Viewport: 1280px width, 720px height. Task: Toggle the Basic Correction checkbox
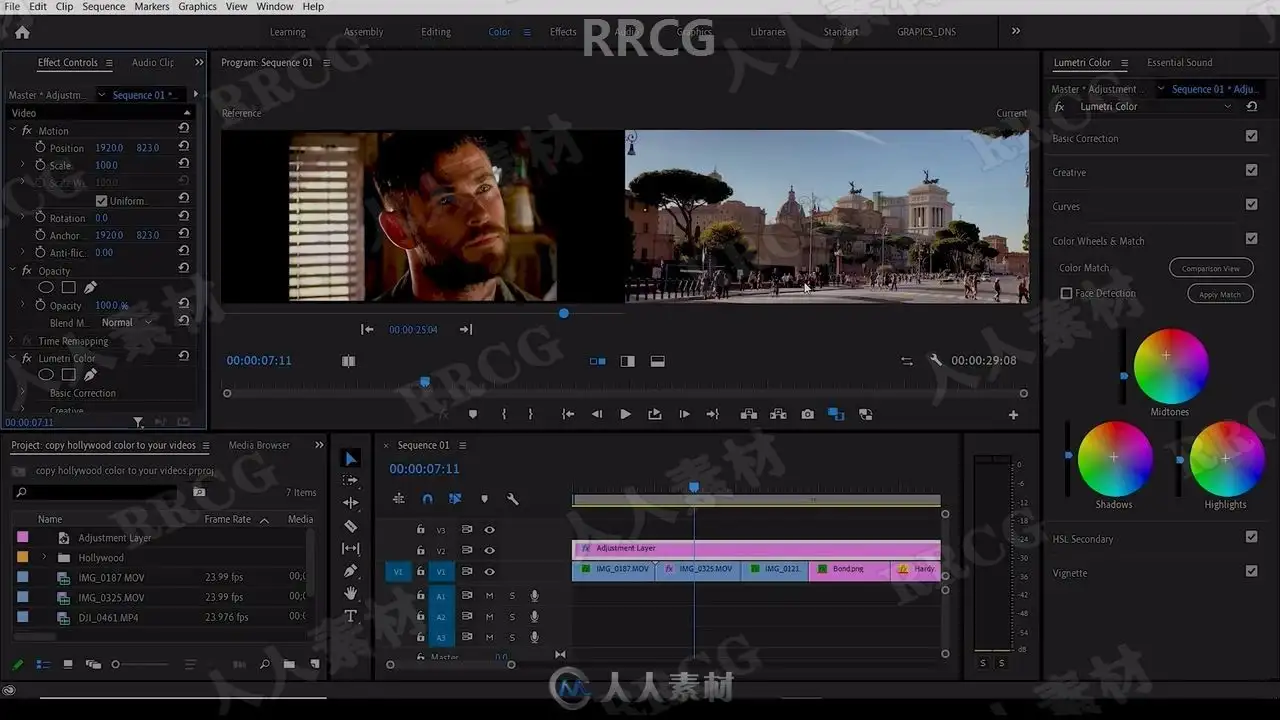pos(1251,136)
